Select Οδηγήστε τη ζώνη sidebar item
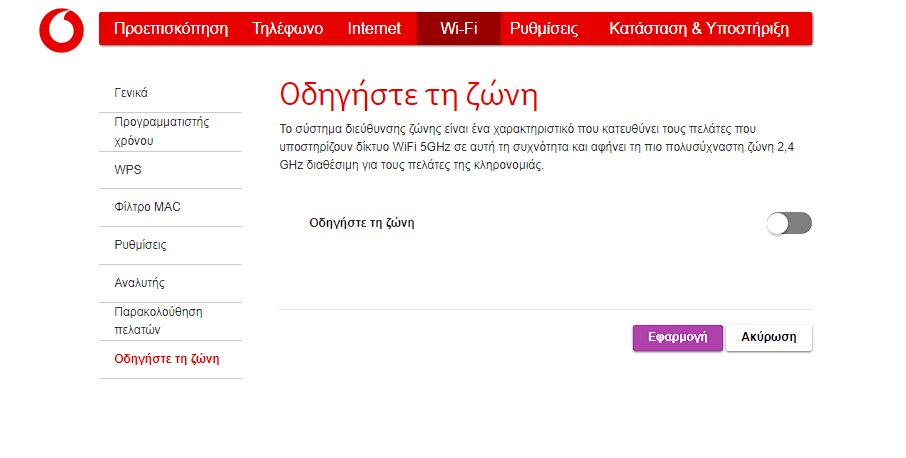 click(170, 359)
